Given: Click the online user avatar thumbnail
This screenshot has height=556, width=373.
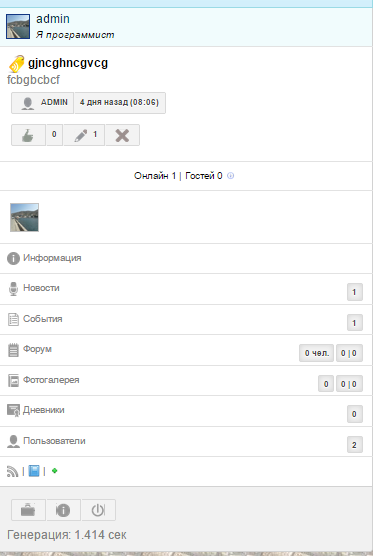Looking at the screenshot, I should click(24, 217).
